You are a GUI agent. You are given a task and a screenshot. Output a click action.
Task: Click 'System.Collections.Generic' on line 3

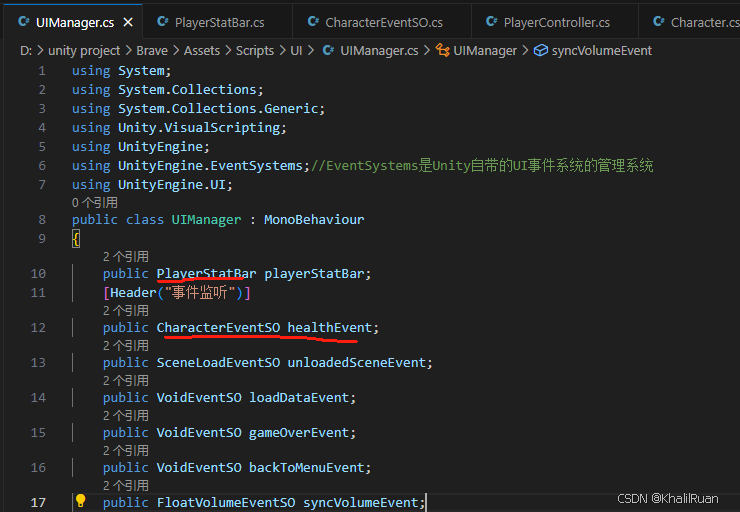click(218, 109)
